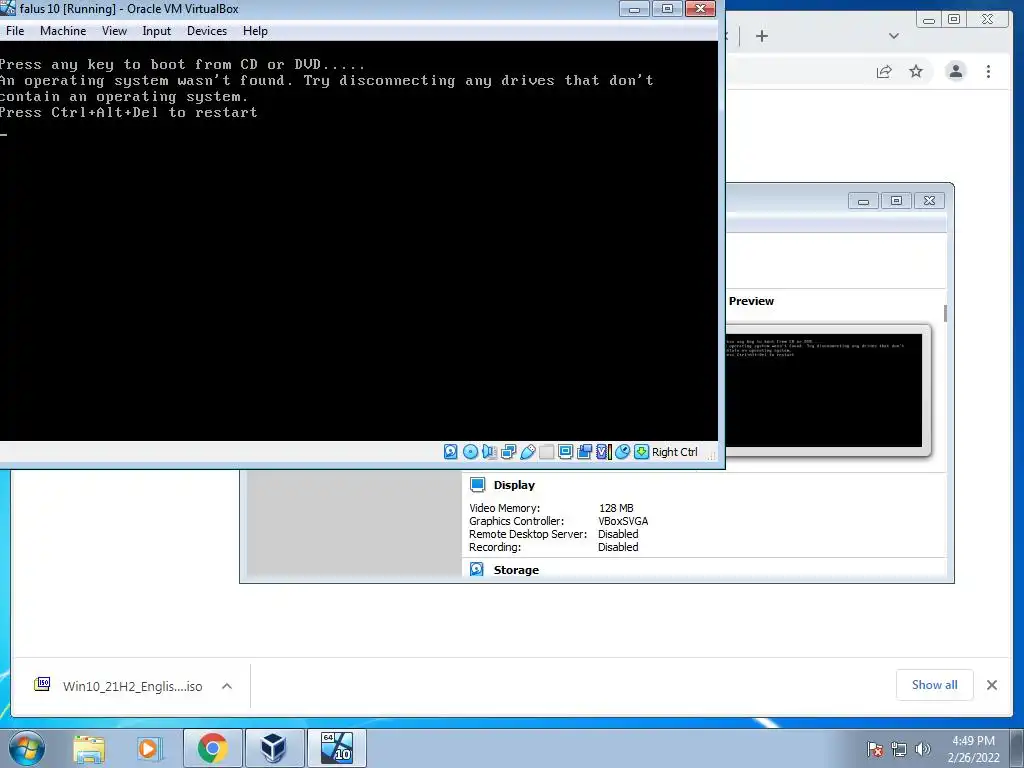Image resolution: width=1024 pixels, height=768 pixels.
Task: Open a new Chrome tab with plus button
Action: click(761, 36)
